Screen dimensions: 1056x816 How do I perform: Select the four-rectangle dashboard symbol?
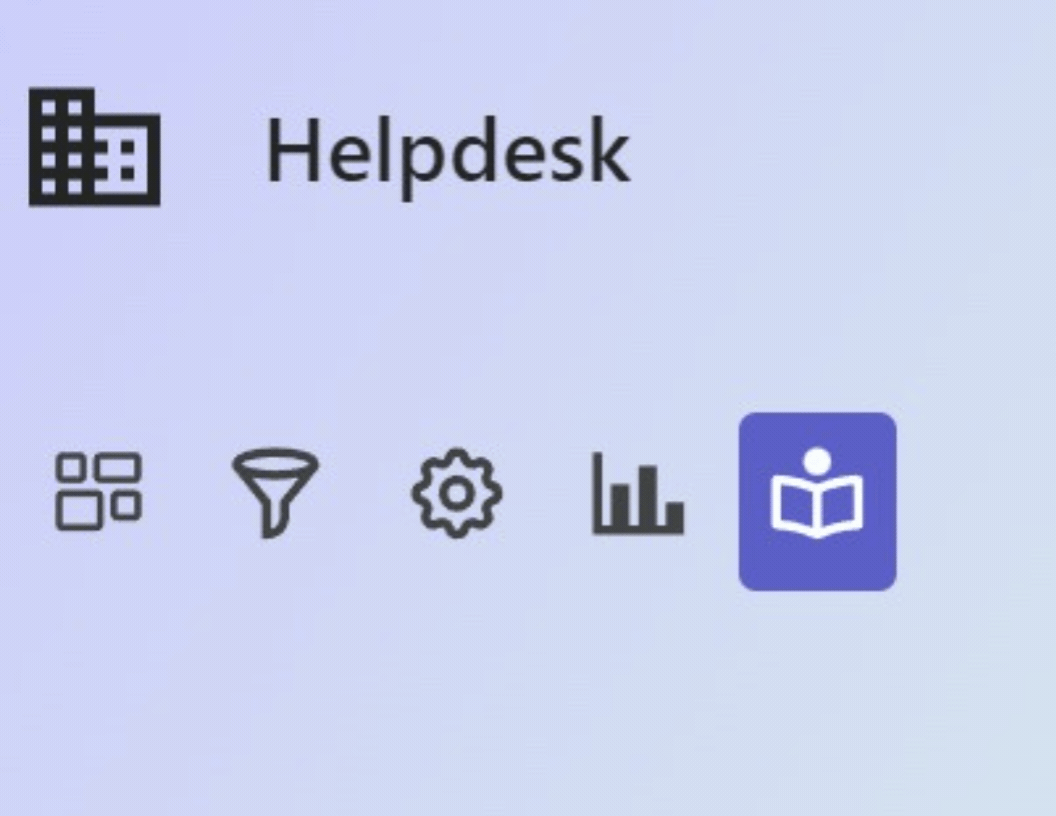(98, 492)
